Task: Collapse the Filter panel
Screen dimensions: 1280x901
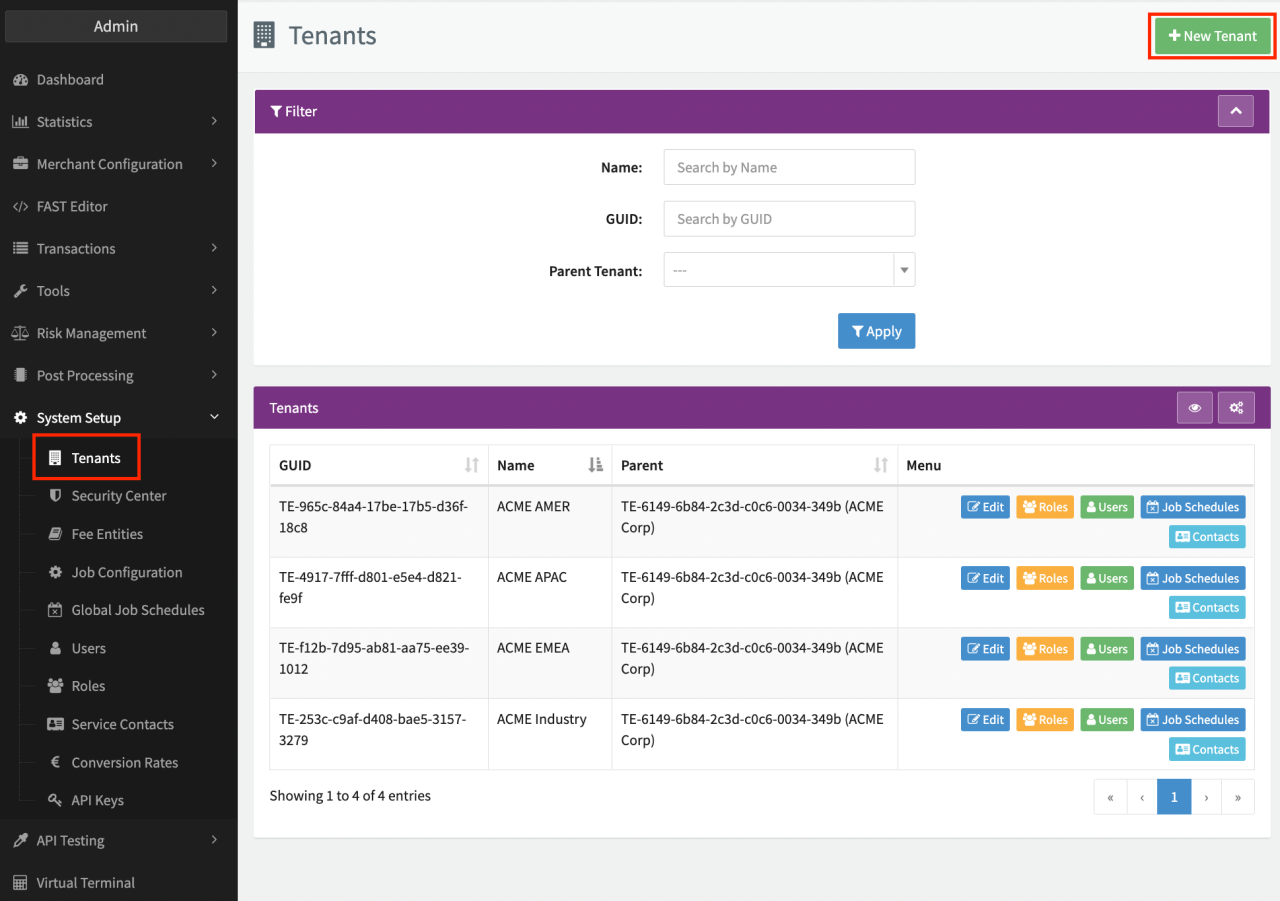Action: click(x=1235, y=111)
